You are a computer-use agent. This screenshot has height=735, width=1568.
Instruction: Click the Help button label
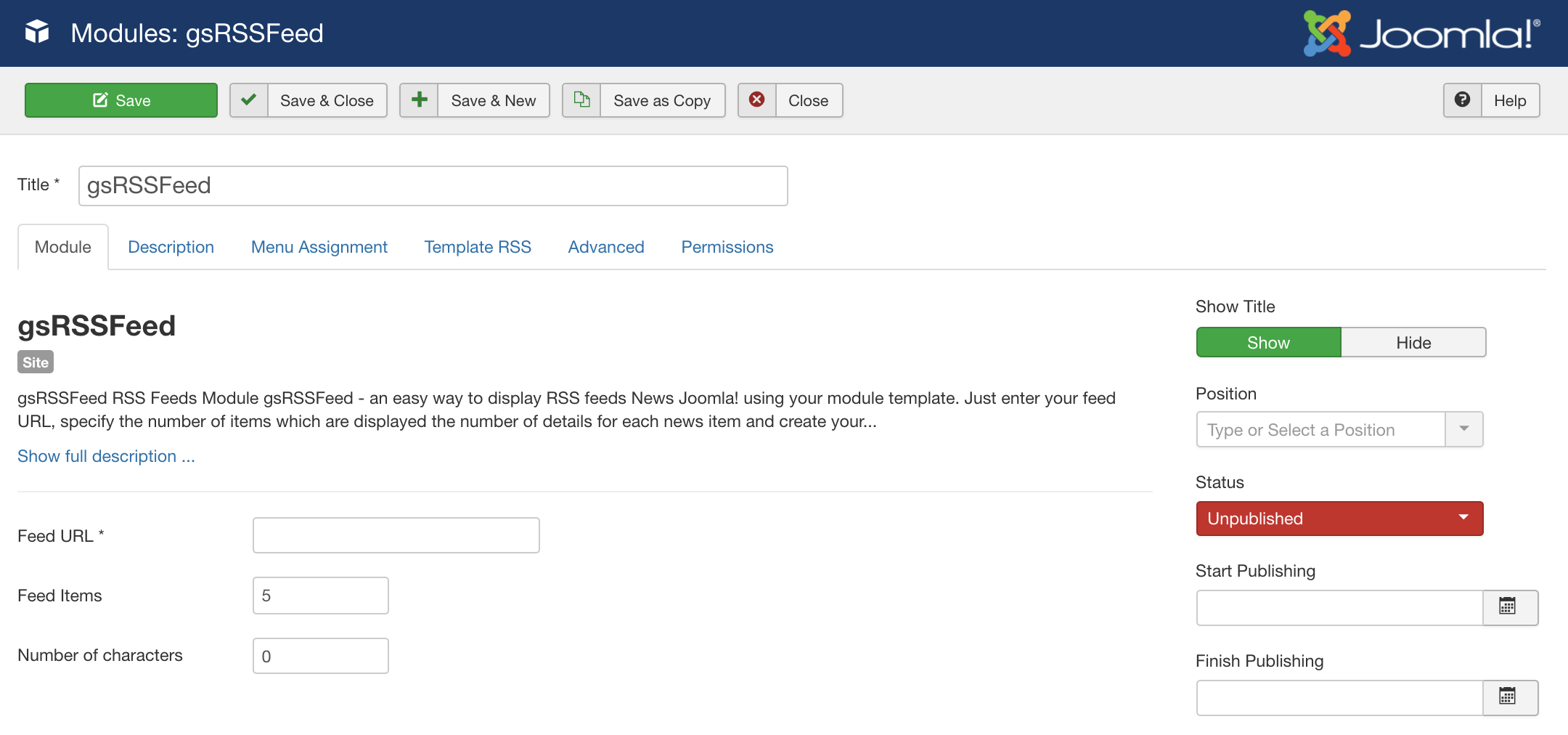1510,100
